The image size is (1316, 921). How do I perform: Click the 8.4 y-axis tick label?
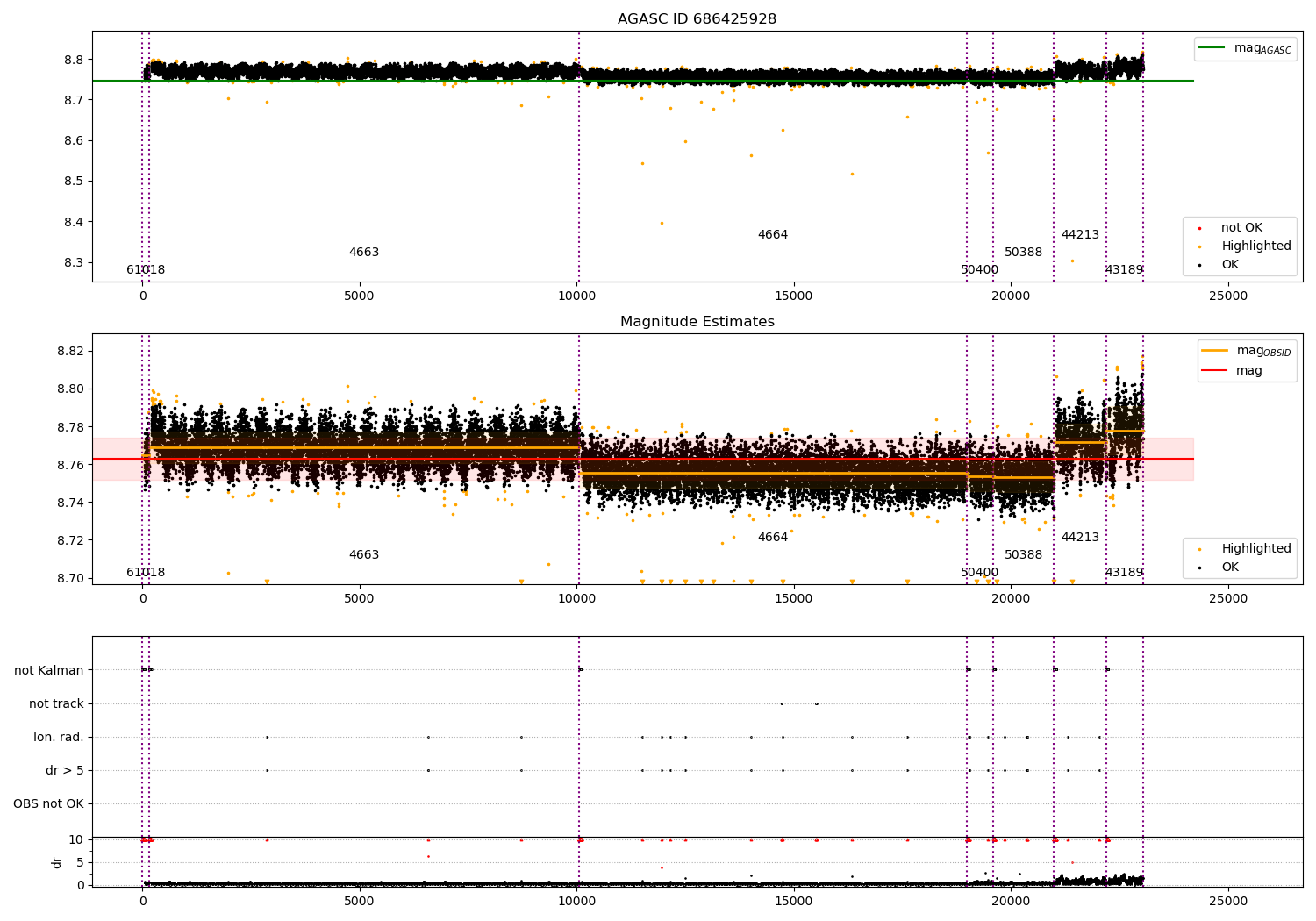coord(74,222)
